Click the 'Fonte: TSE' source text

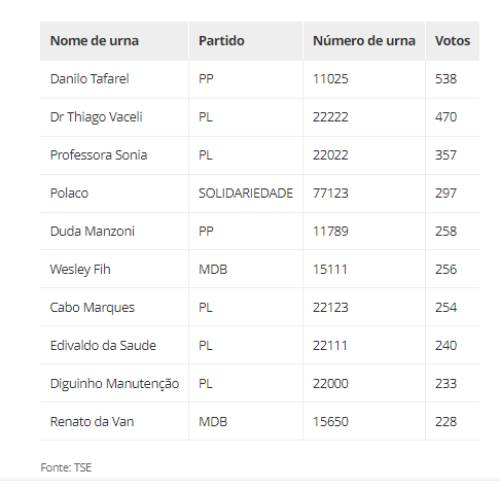(x=66, y=468)
